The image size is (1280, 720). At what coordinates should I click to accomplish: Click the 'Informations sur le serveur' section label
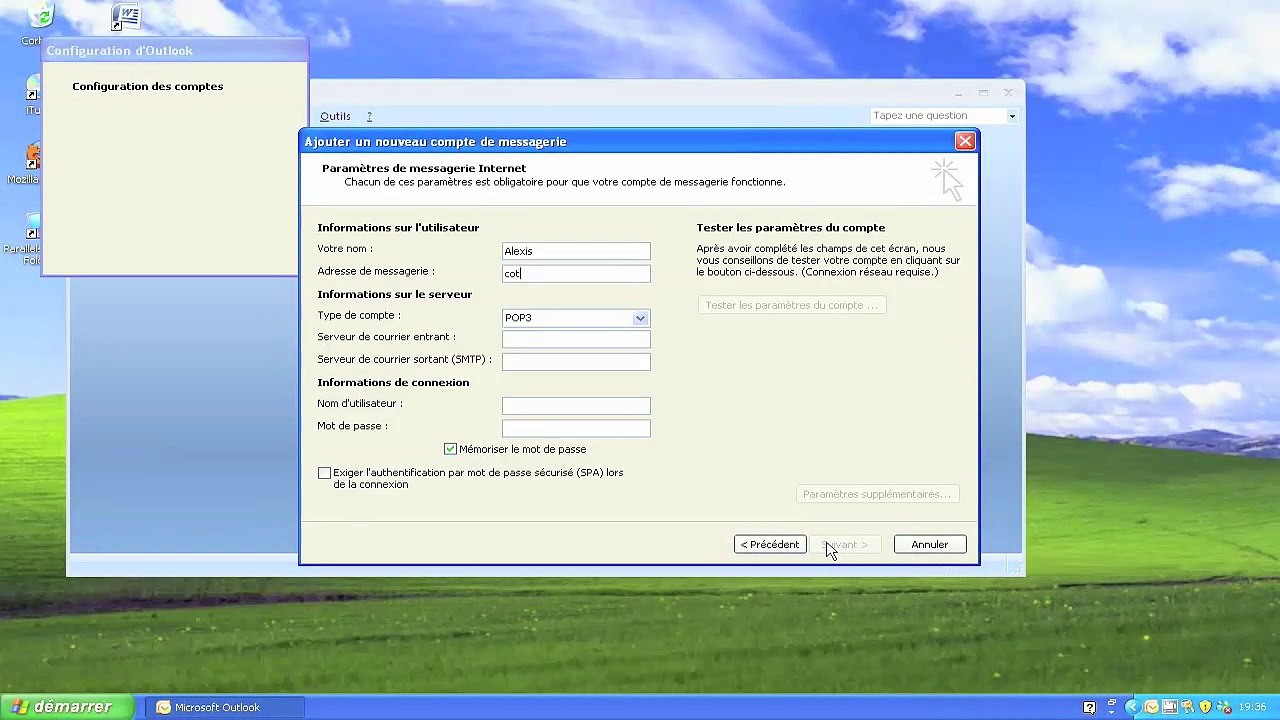coord(394,294)
